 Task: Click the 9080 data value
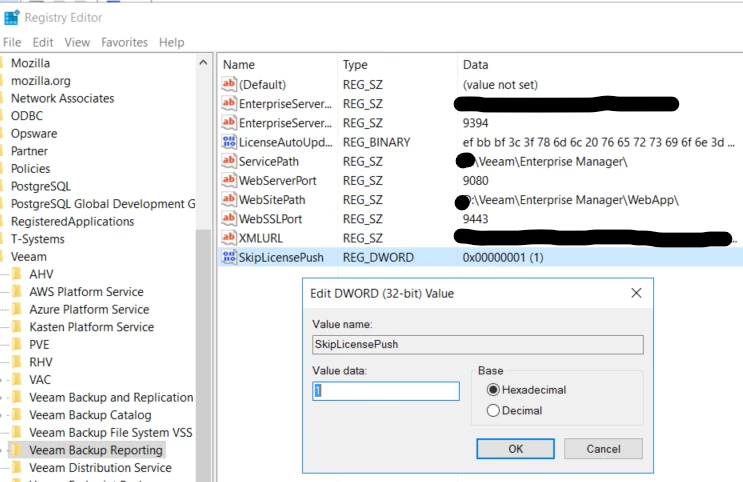(x=475, y=180)
